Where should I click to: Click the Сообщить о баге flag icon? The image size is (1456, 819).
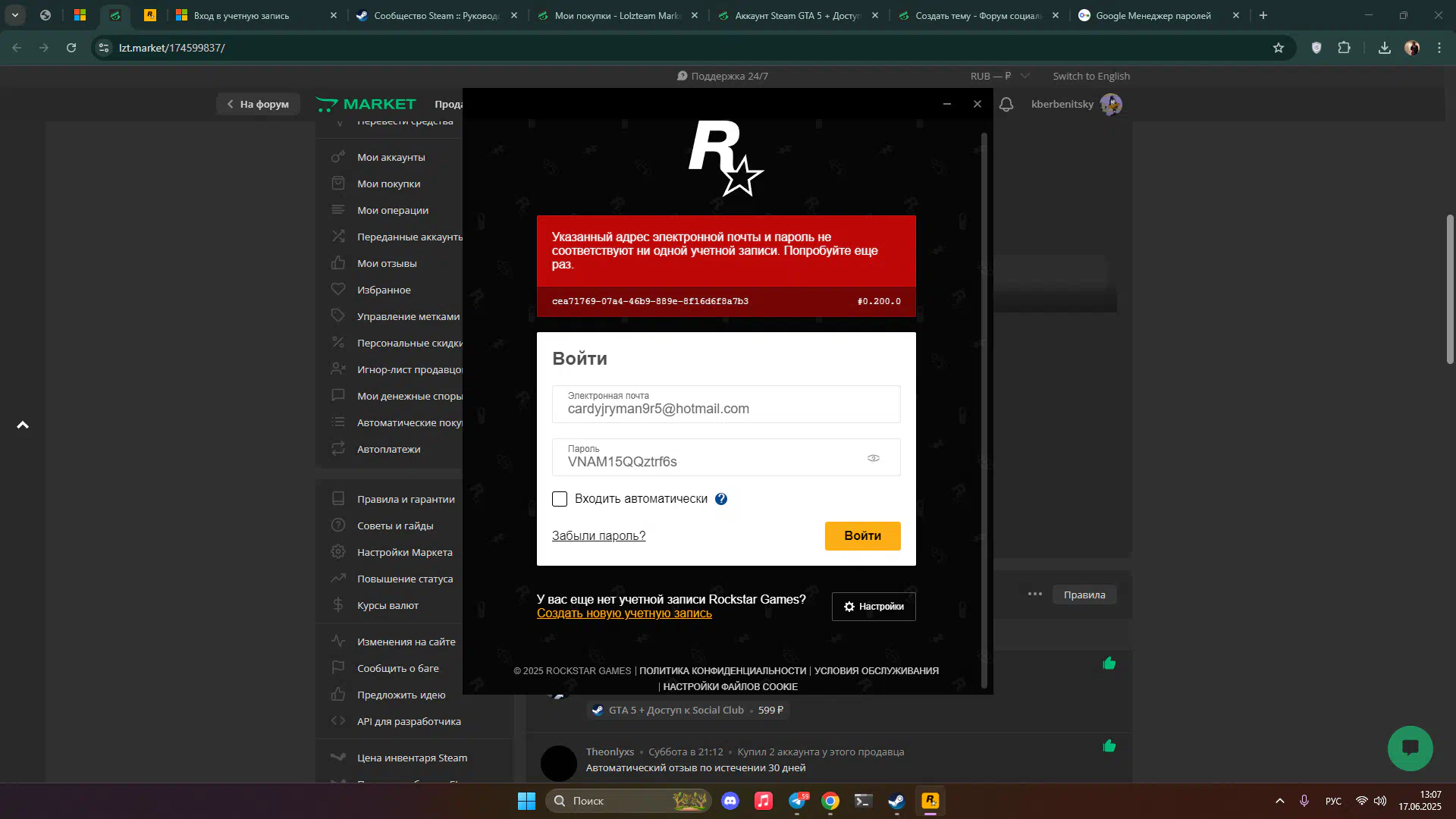pos(338,668)
